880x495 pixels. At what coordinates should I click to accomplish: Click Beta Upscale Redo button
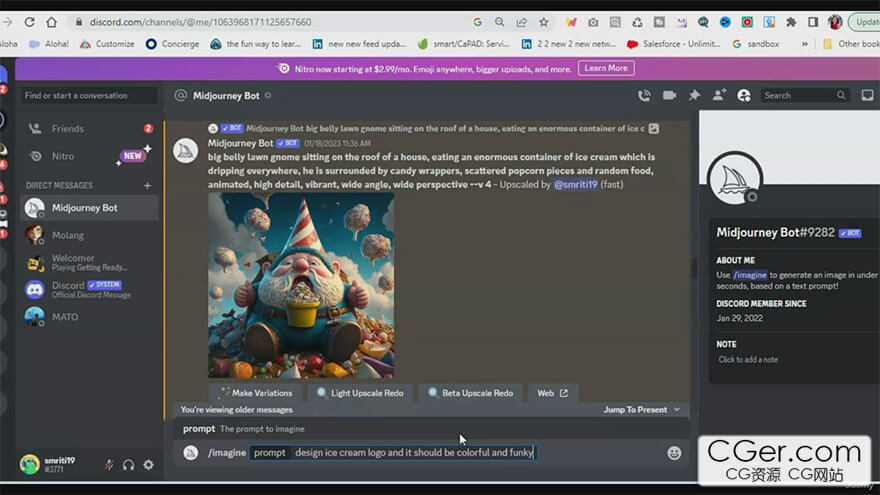click(x=470, y=393)
